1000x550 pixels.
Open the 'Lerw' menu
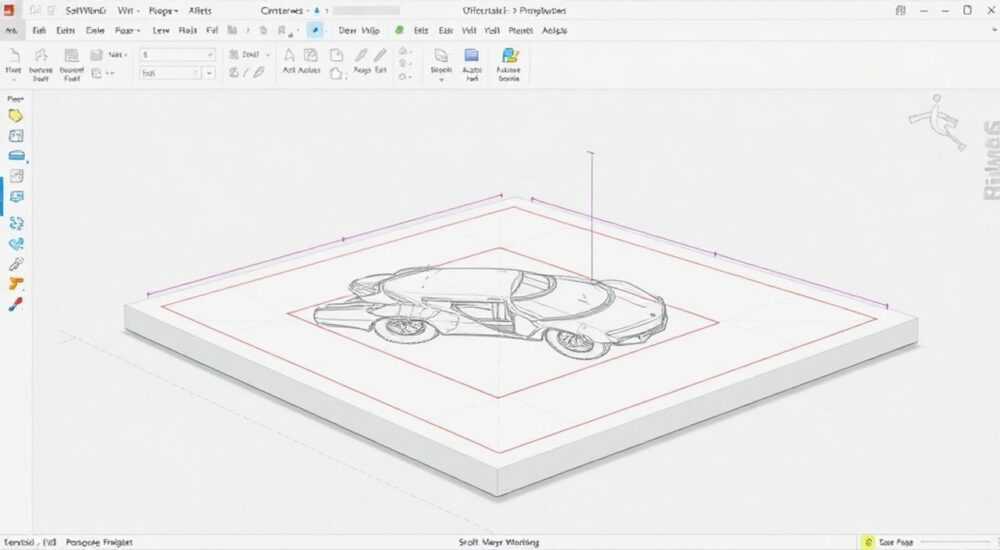click(x=161, y=30)
